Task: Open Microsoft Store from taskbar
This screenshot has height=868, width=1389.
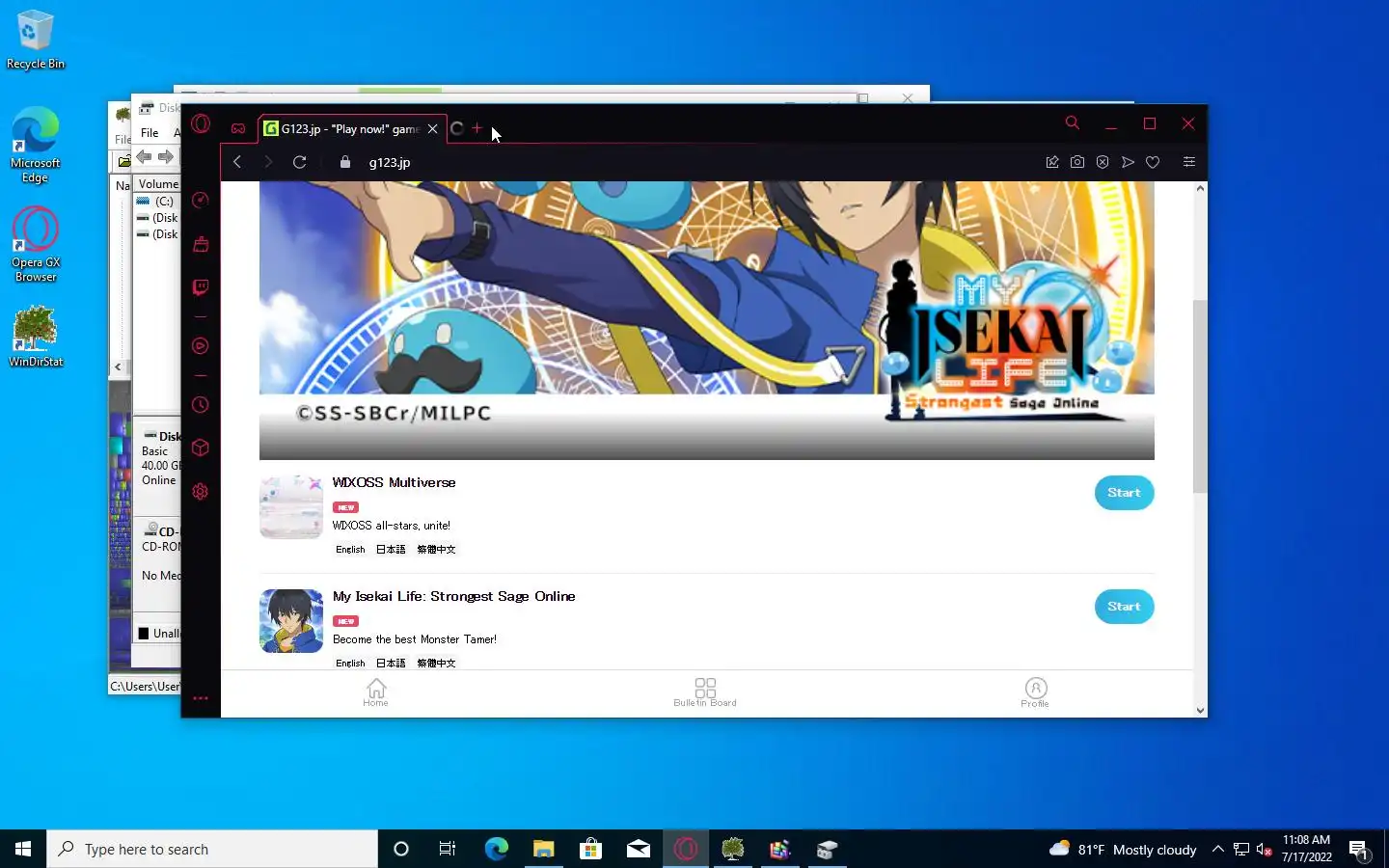Action: [590, 849]
